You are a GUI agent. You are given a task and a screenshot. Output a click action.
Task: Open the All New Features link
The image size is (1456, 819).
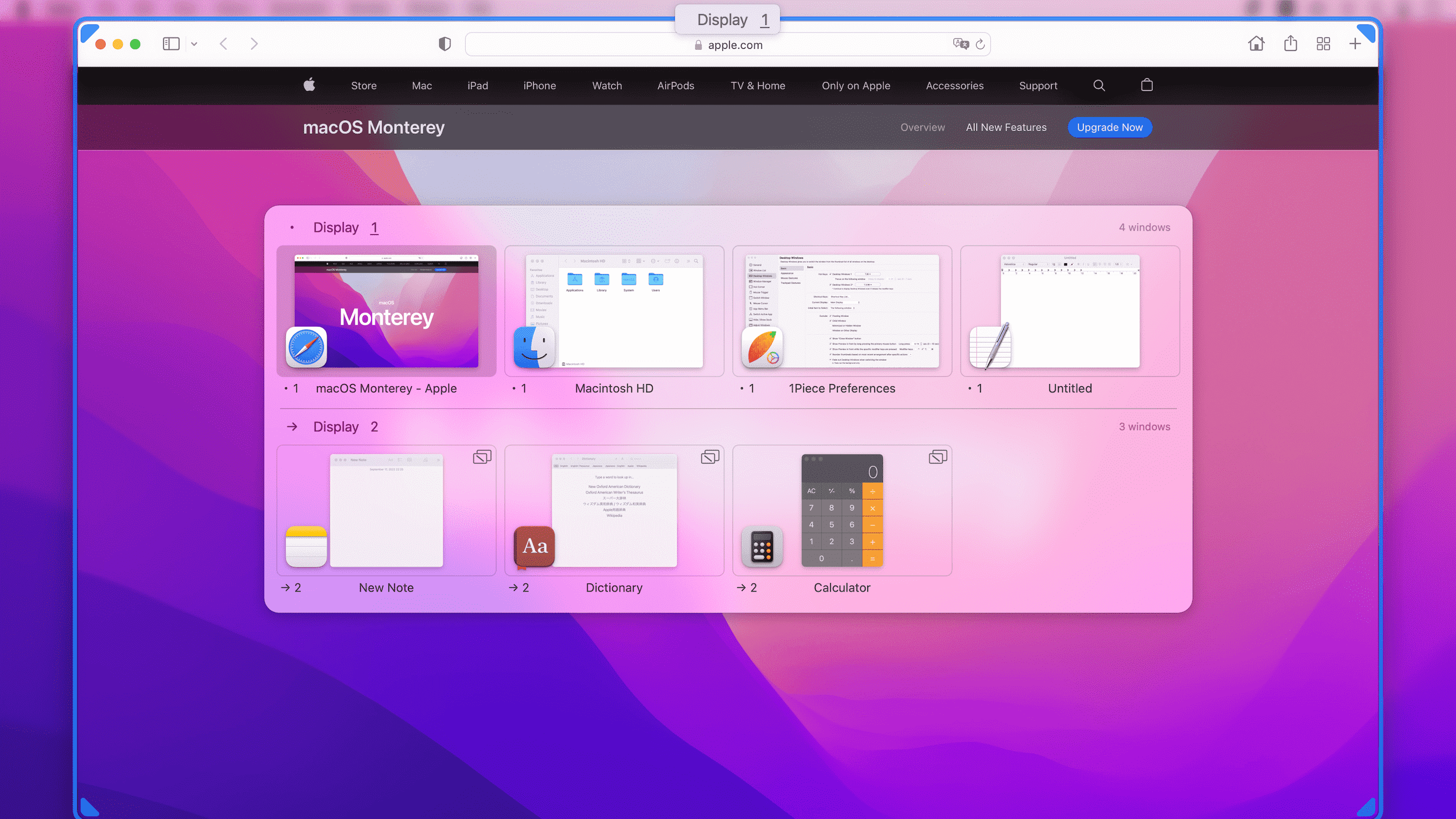point(1006,127)
